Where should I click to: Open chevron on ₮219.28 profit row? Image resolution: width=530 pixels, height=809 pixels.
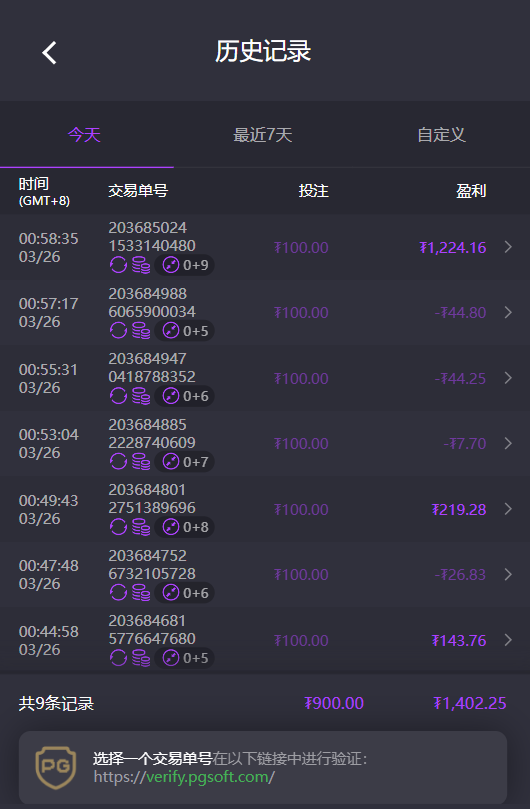[508, 509]
